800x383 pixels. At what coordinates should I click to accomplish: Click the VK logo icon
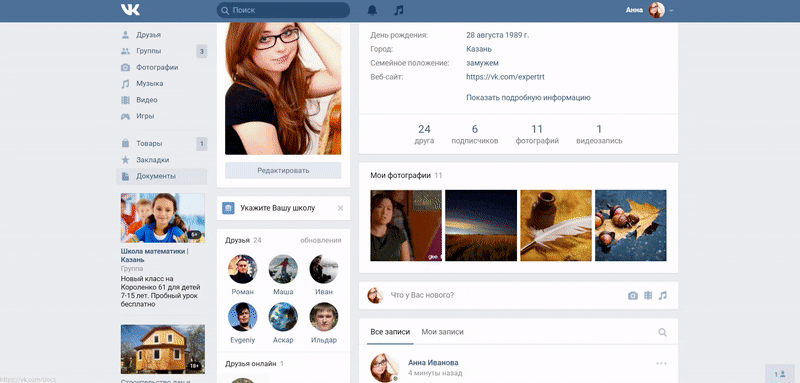point(130,10)
